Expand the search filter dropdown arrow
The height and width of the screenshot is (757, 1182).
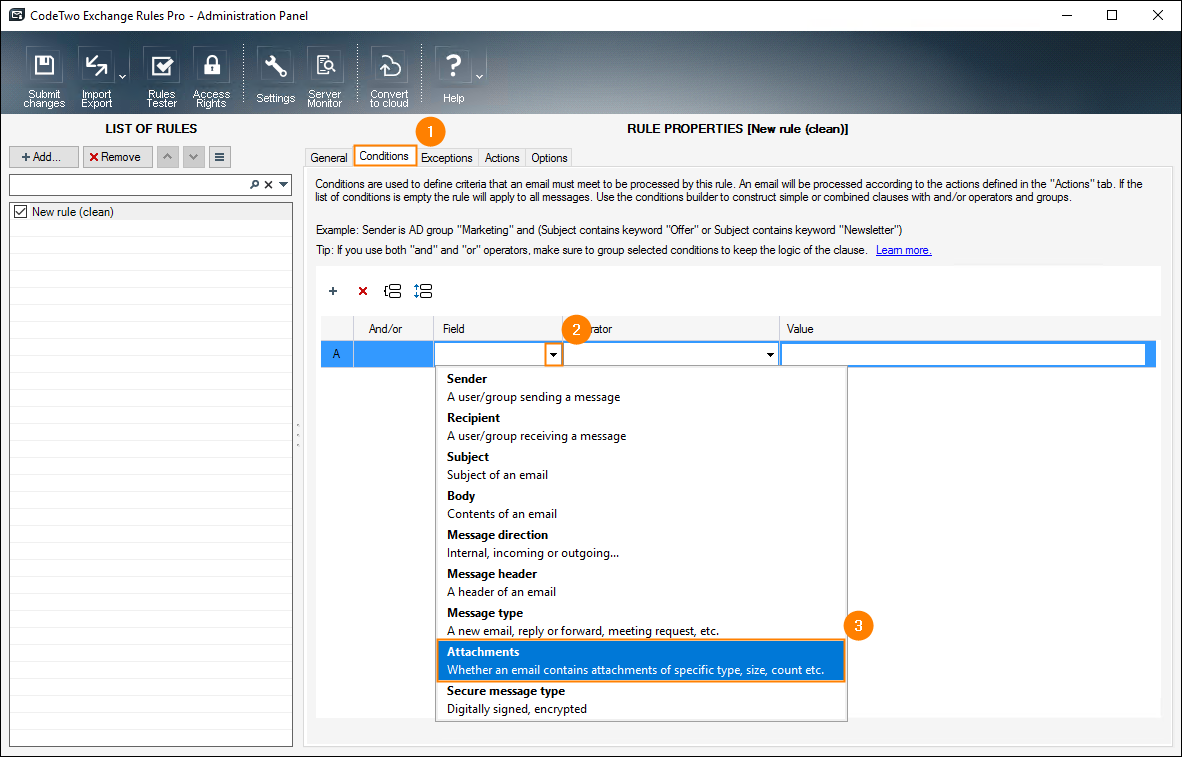[x=283, y=185]
